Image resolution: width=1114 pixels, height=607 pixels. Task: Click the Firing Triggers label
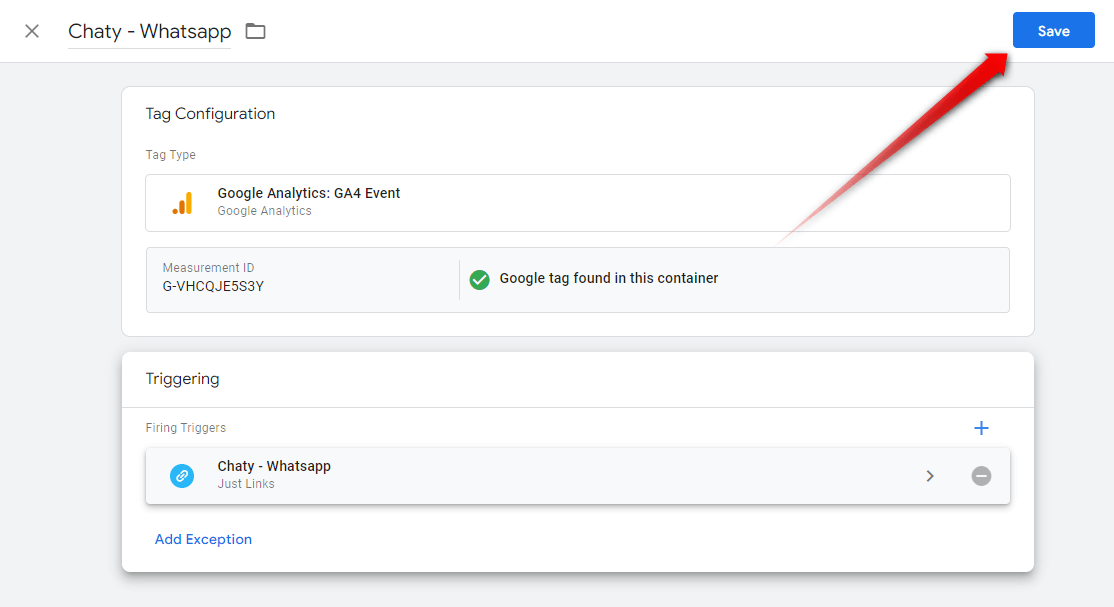185,428
